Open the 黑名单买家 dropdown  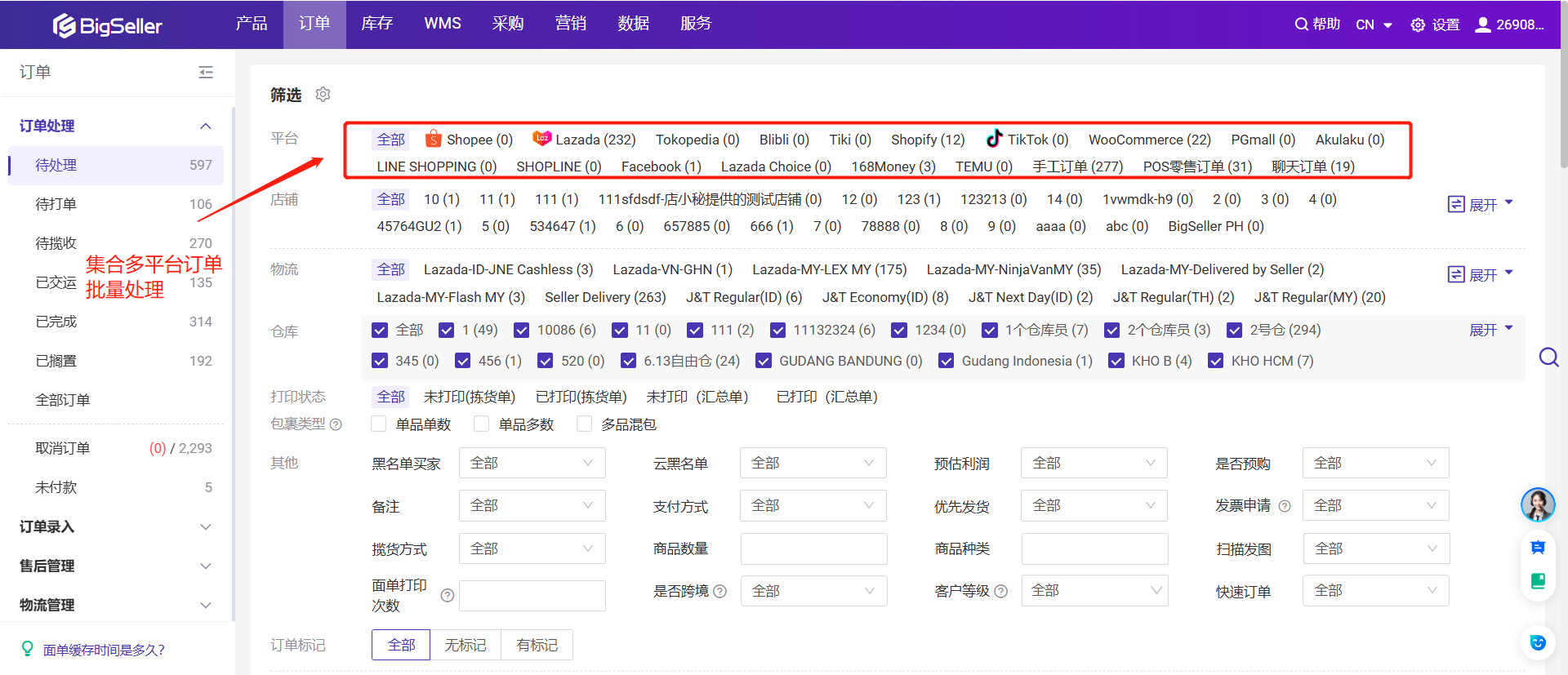point(532,463)
